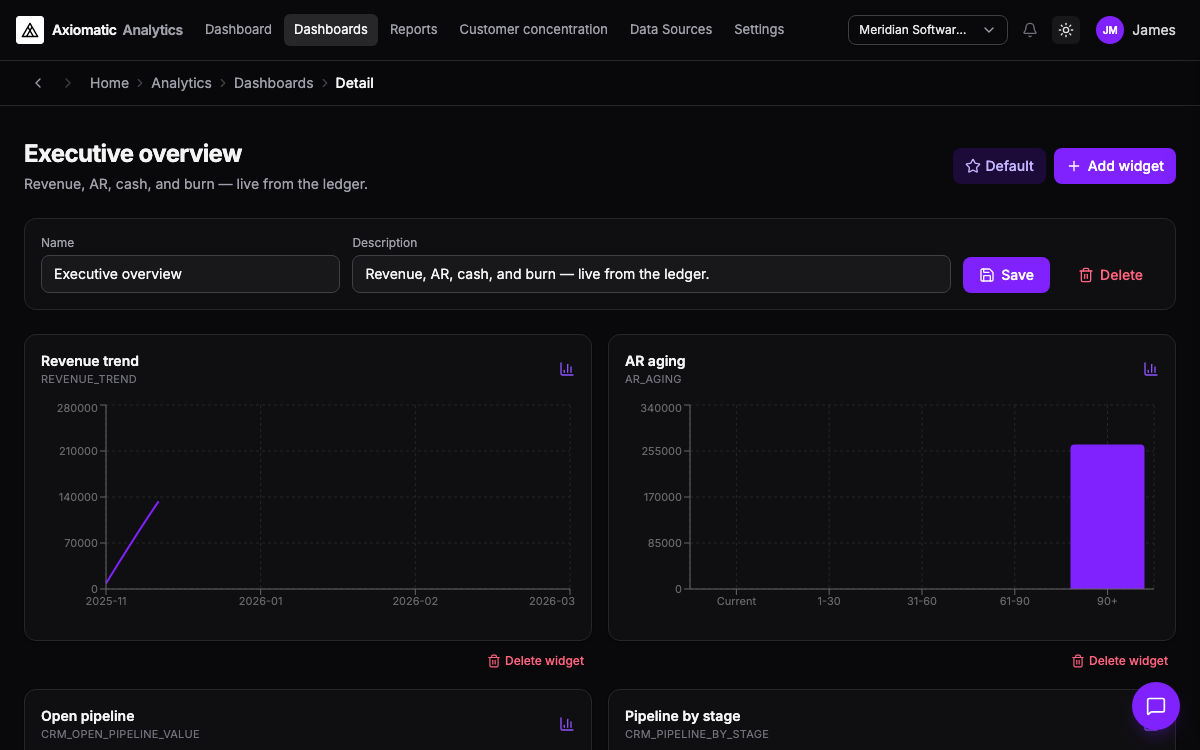
Task: Open the JM user avatar
Action: 1110,30
